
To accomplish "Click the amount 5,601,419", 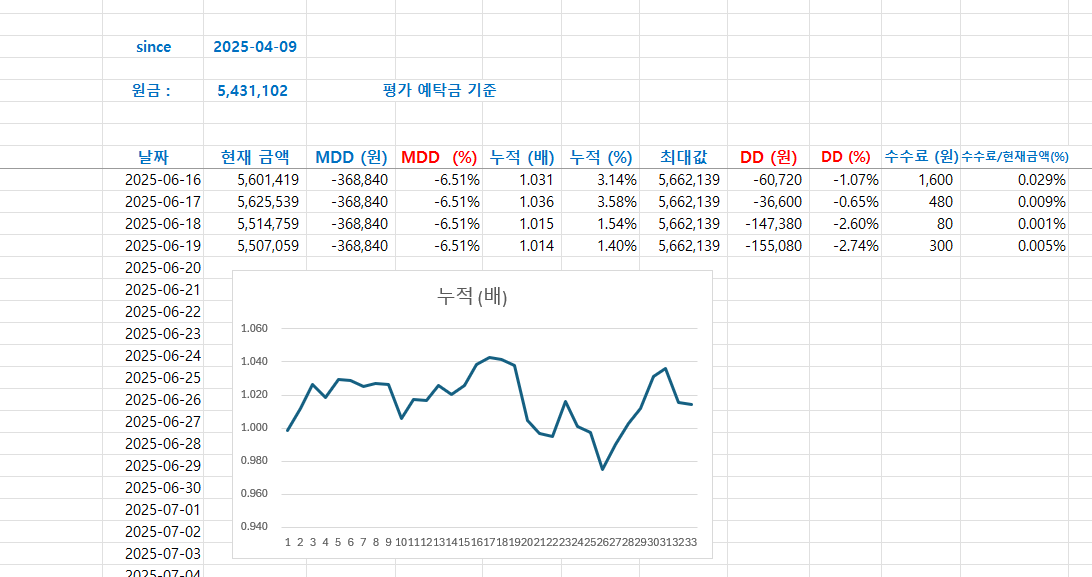I will click(268, 180).
